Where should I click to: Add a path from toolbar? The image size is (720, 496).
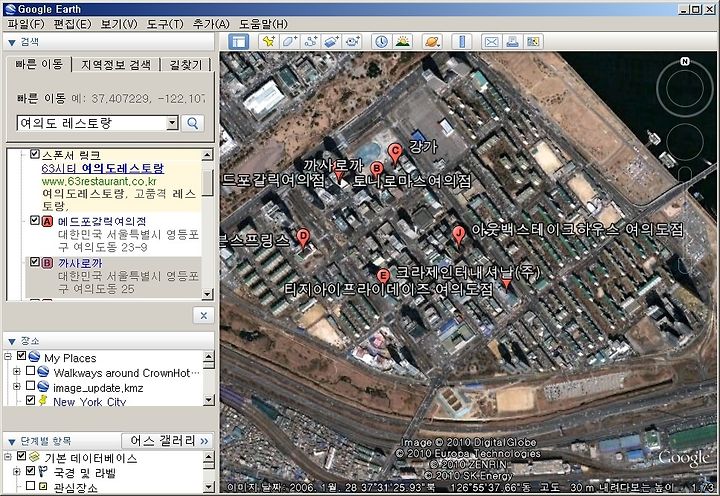pyautogui.click(x=310, y=42)
